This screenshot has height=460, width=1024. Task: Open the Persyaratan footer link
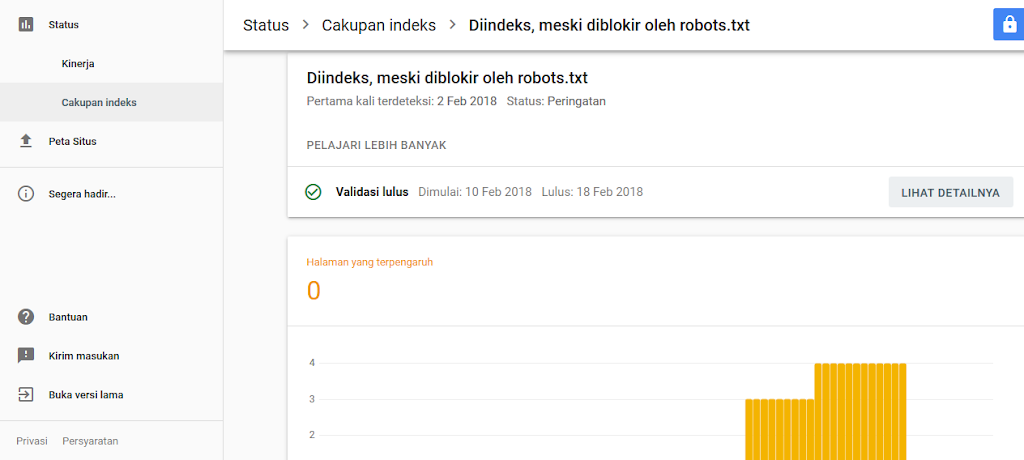(90, 441)
